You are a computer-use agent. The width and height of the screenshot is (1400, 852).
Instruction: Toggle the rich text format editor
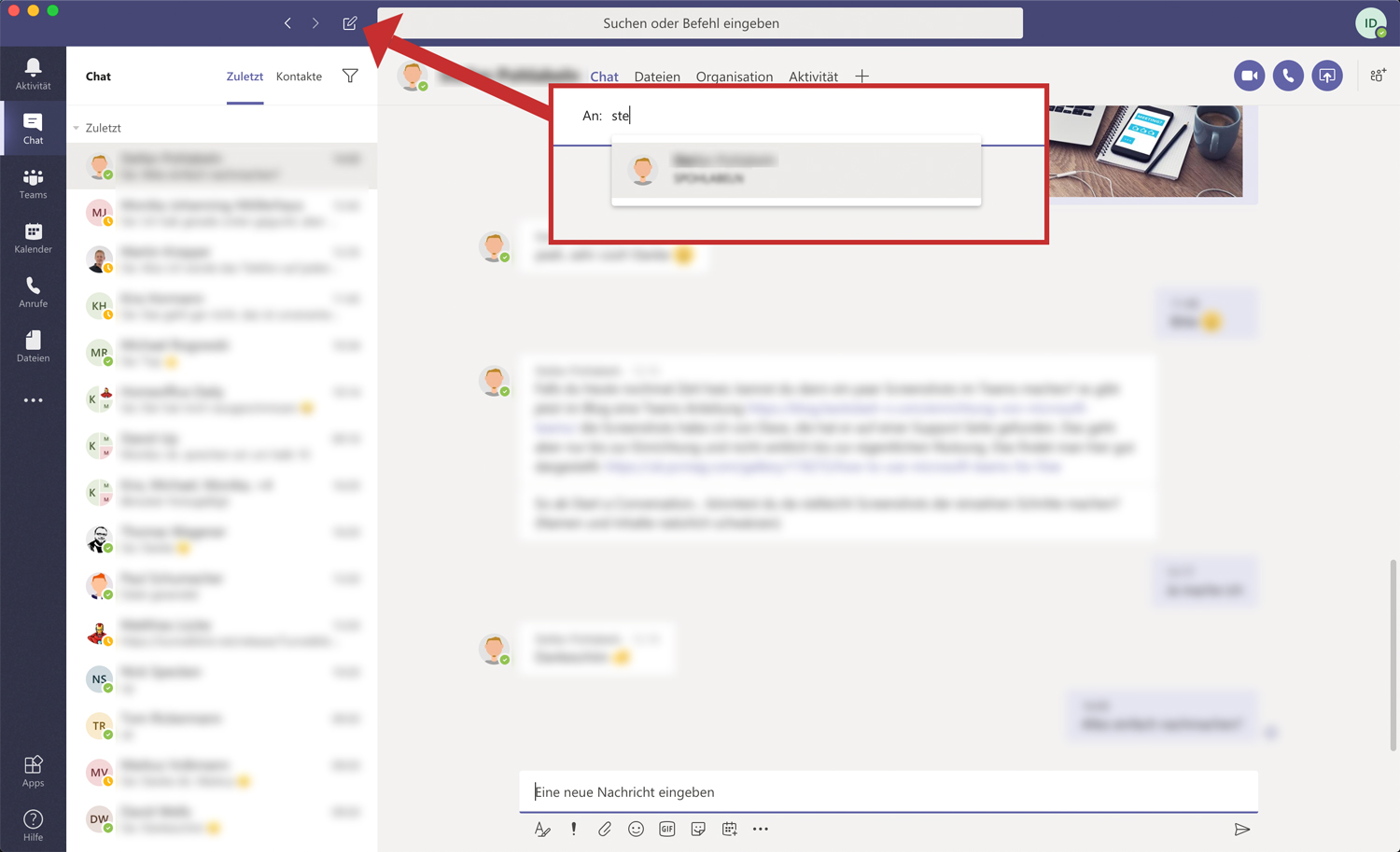click(x=542, y=829)
